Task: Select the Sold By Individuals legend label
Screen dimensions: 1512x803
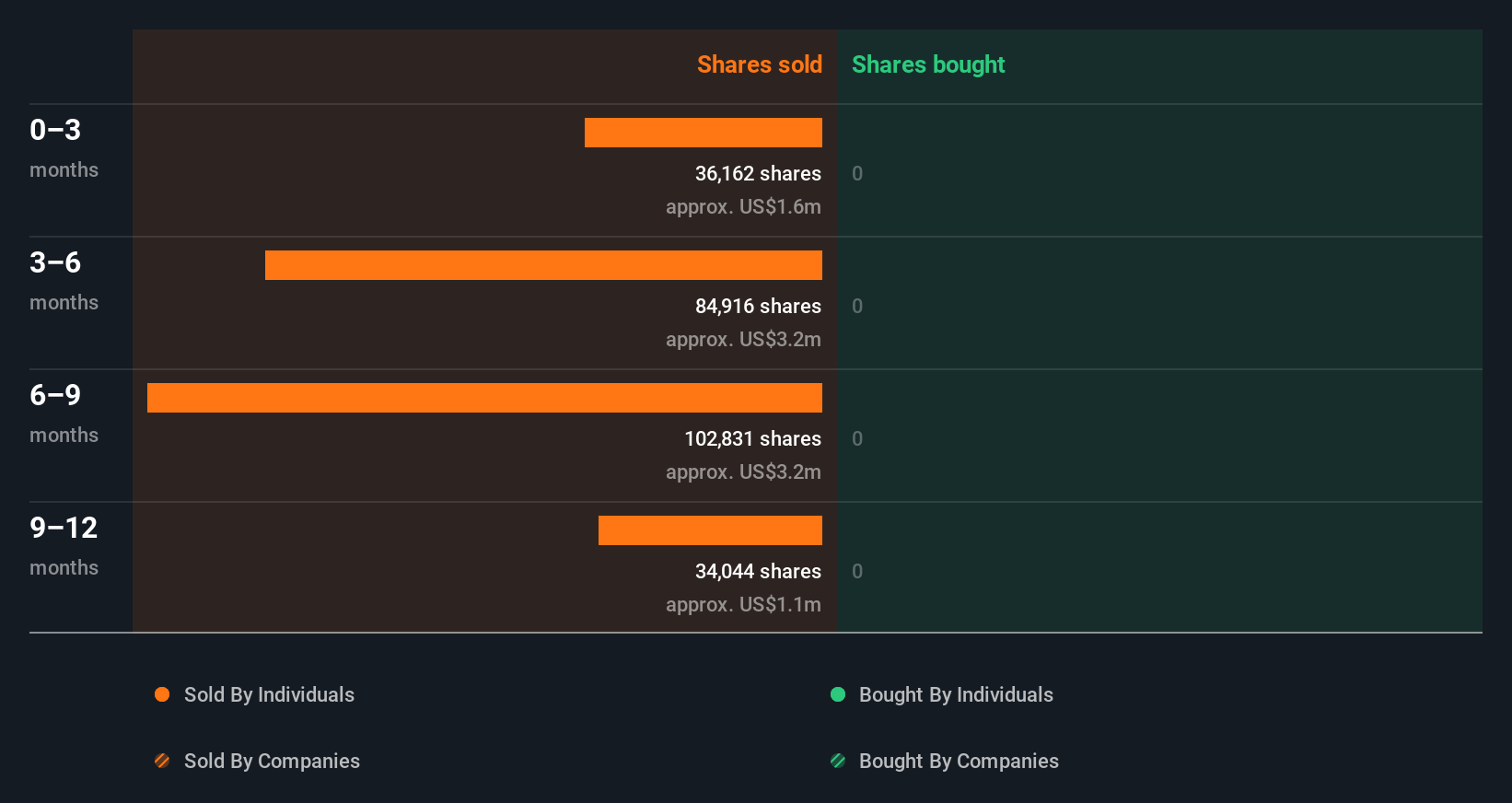Action: pos(269,695)
